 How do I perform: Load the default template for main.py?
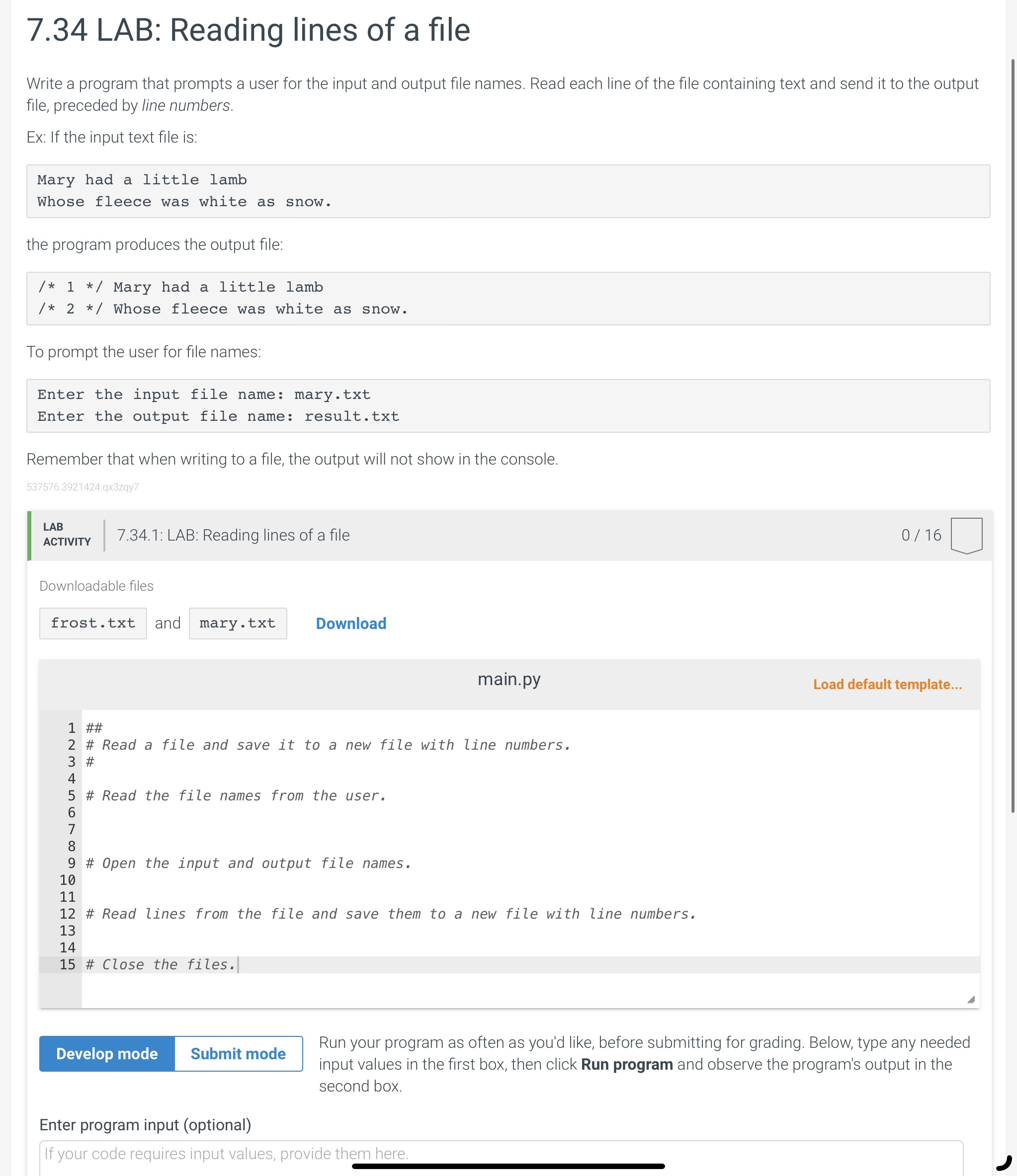point(886,685)
